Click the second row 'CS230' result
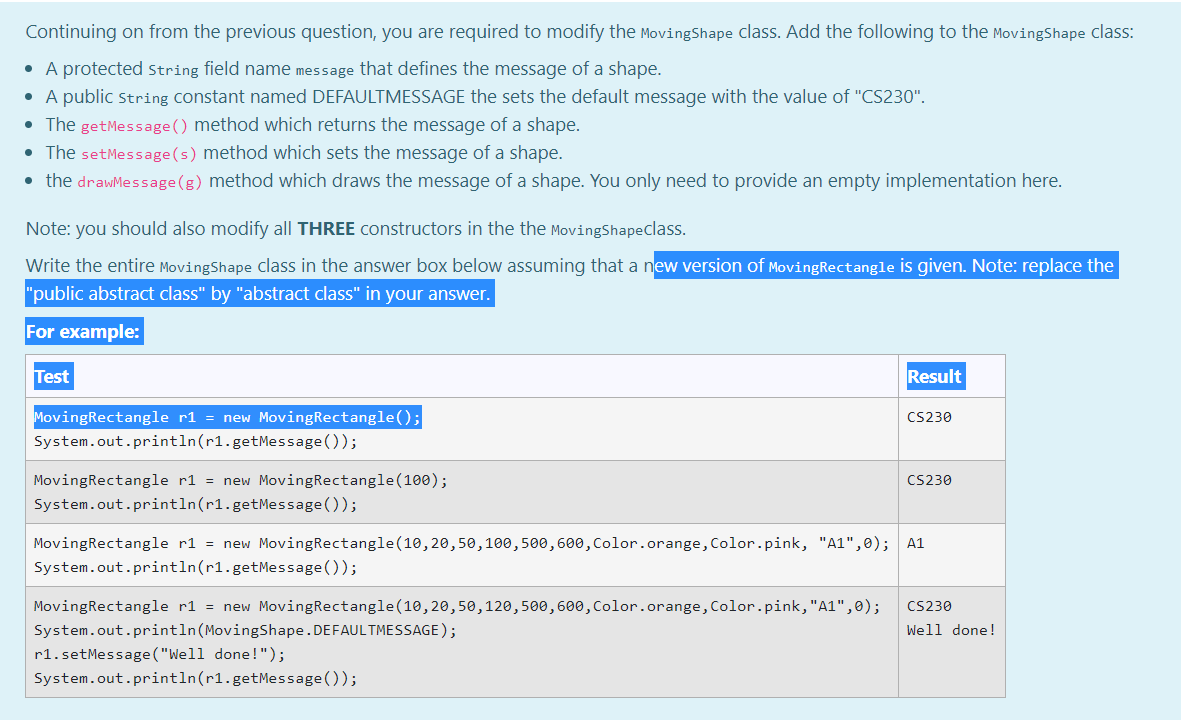Screen dimensions: 1181x720 click(x=929, y=480)
